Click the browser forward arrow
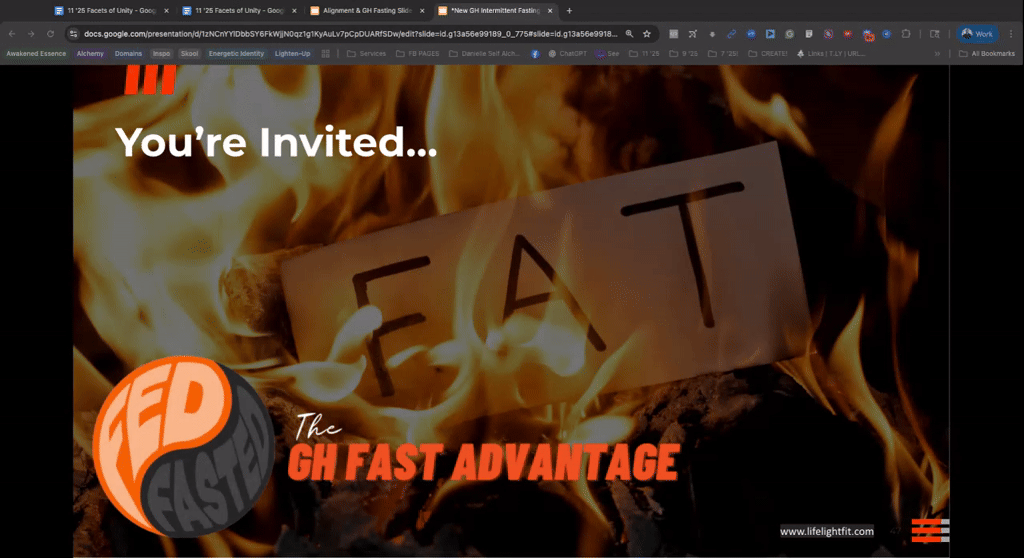This screenshot has height=558, width=1024. click(x=31, y=34)
